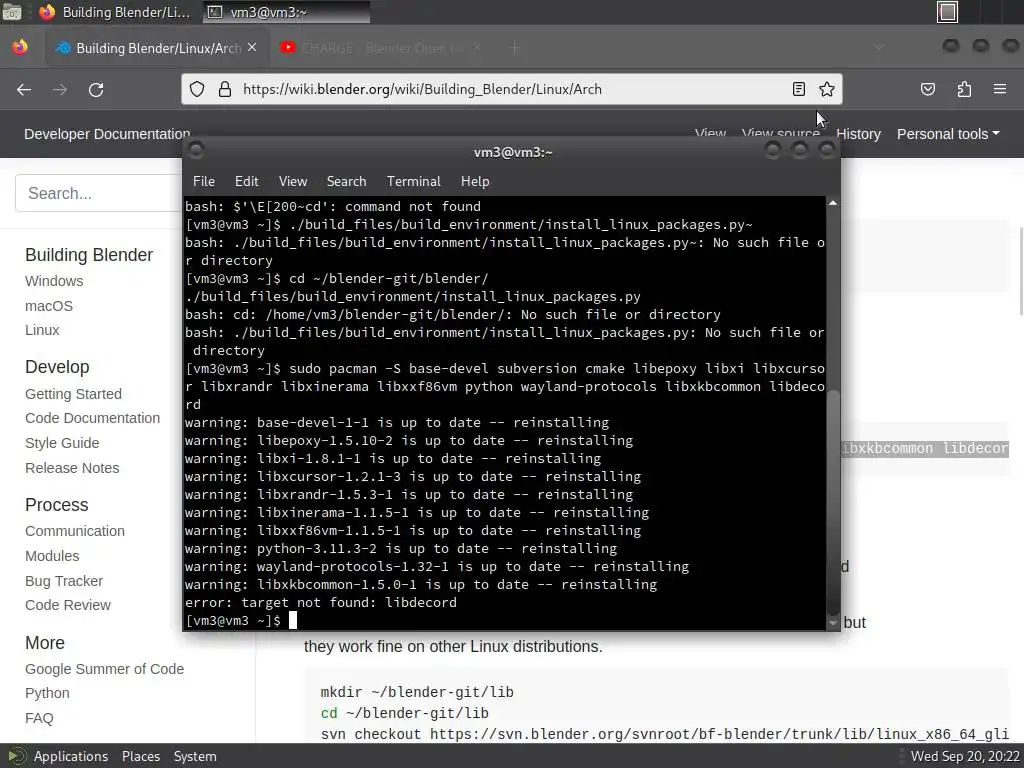Open the Firefox extensions puzzle icon
The width and height of the screenshot is (1024, 768).
pos(964,89)
